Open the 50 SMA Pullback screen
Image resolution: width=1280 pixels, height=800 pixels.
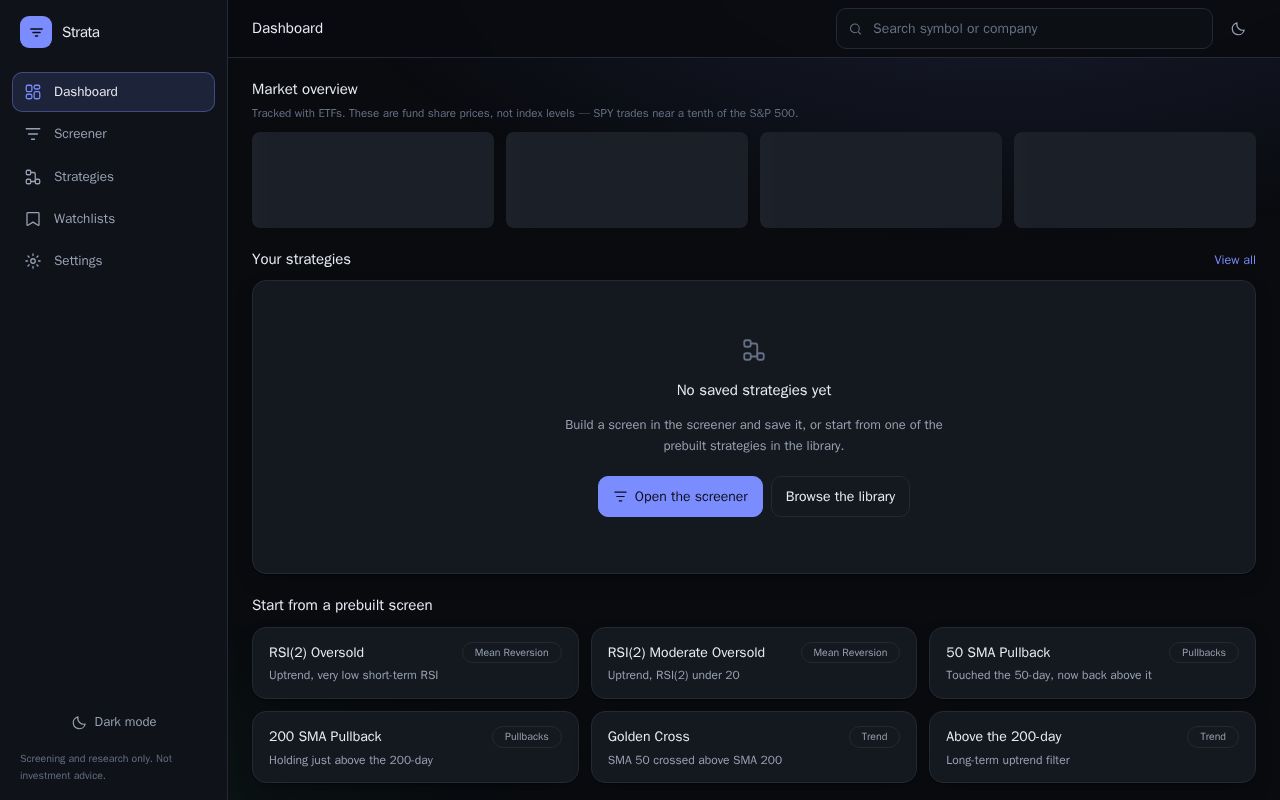[x=1092, y=663]
